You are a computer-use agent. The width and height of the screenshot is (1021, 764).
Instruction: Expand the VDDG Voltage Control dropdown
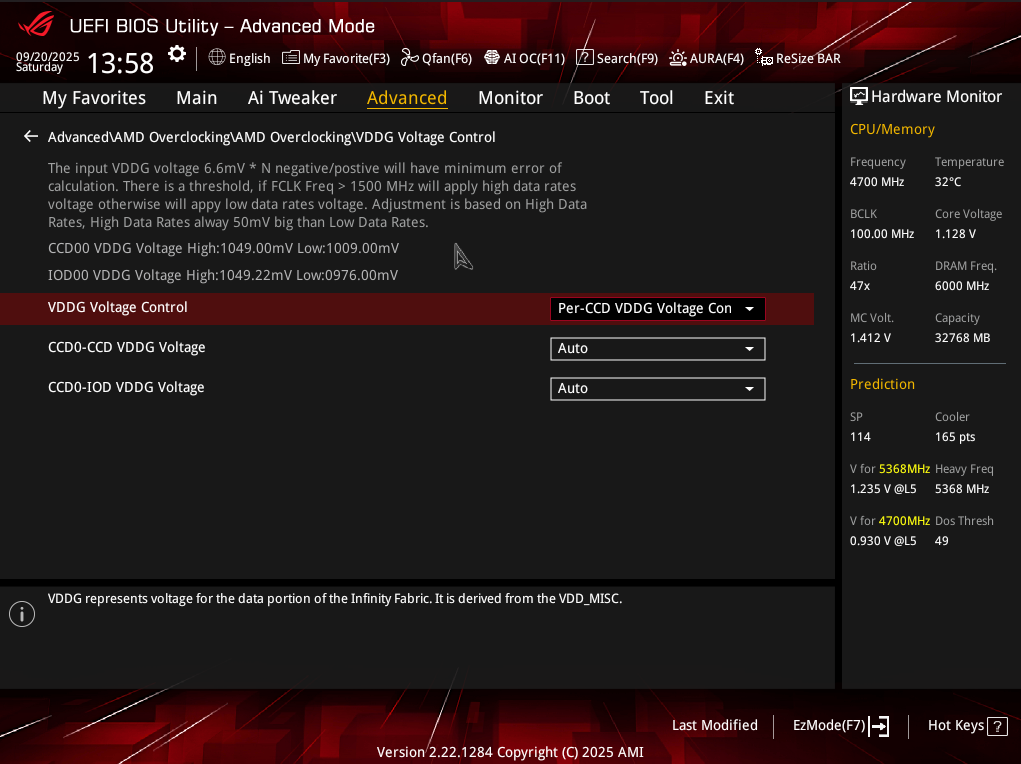click(657, 309)
